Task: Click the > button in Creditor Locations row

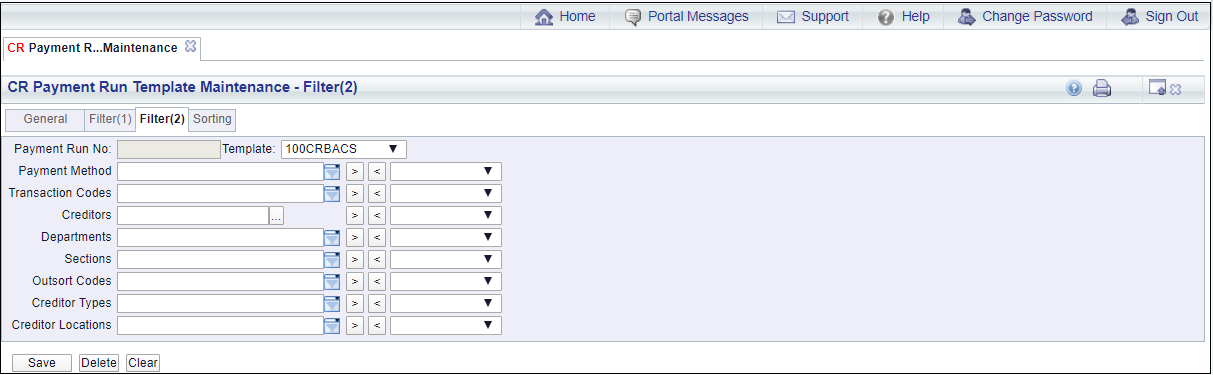Action: [355, 325]
